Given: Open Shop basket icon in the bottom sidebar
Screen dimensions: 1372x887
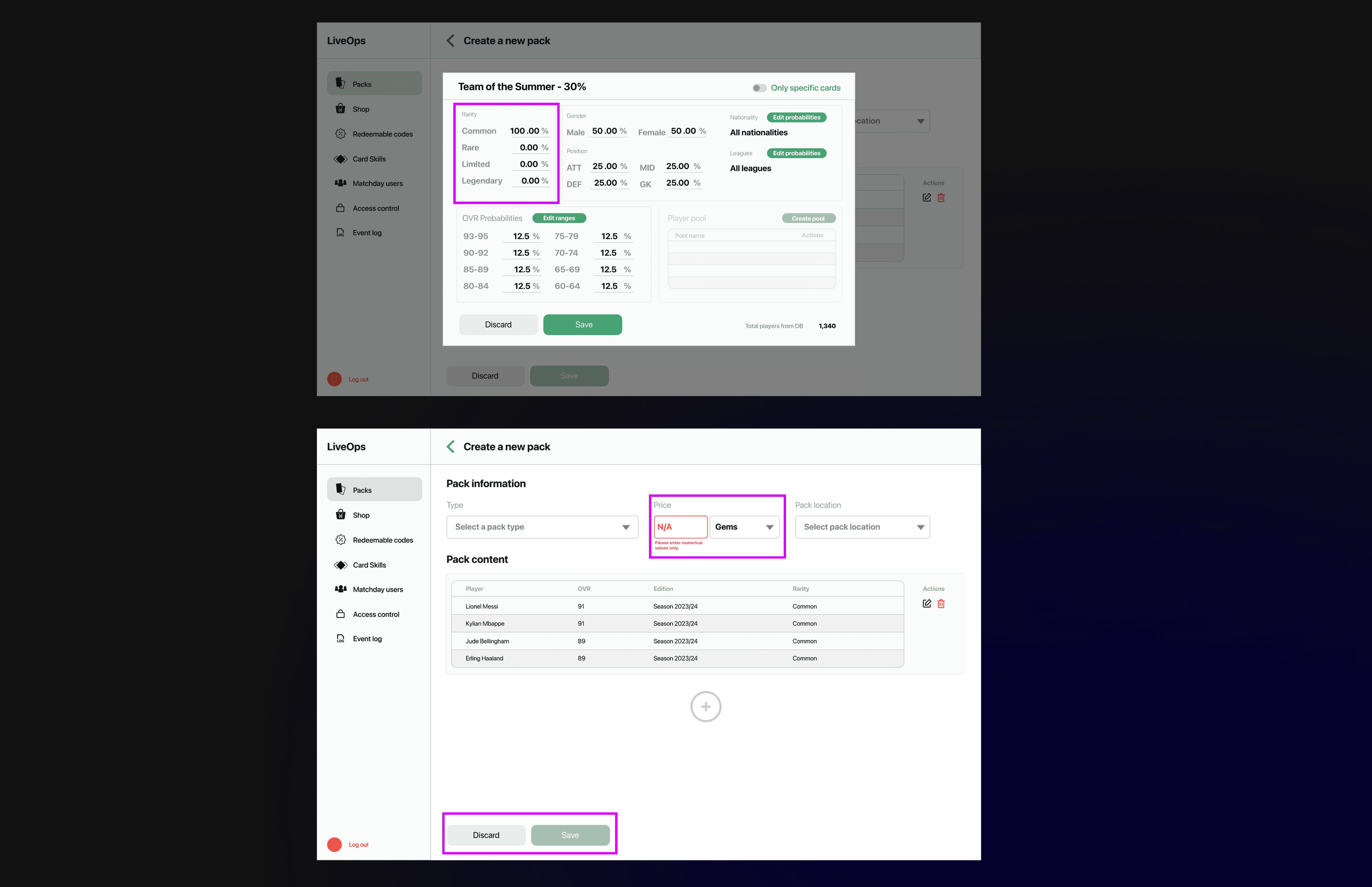Looking at the screenshot, I should click(x=340, y=515).
